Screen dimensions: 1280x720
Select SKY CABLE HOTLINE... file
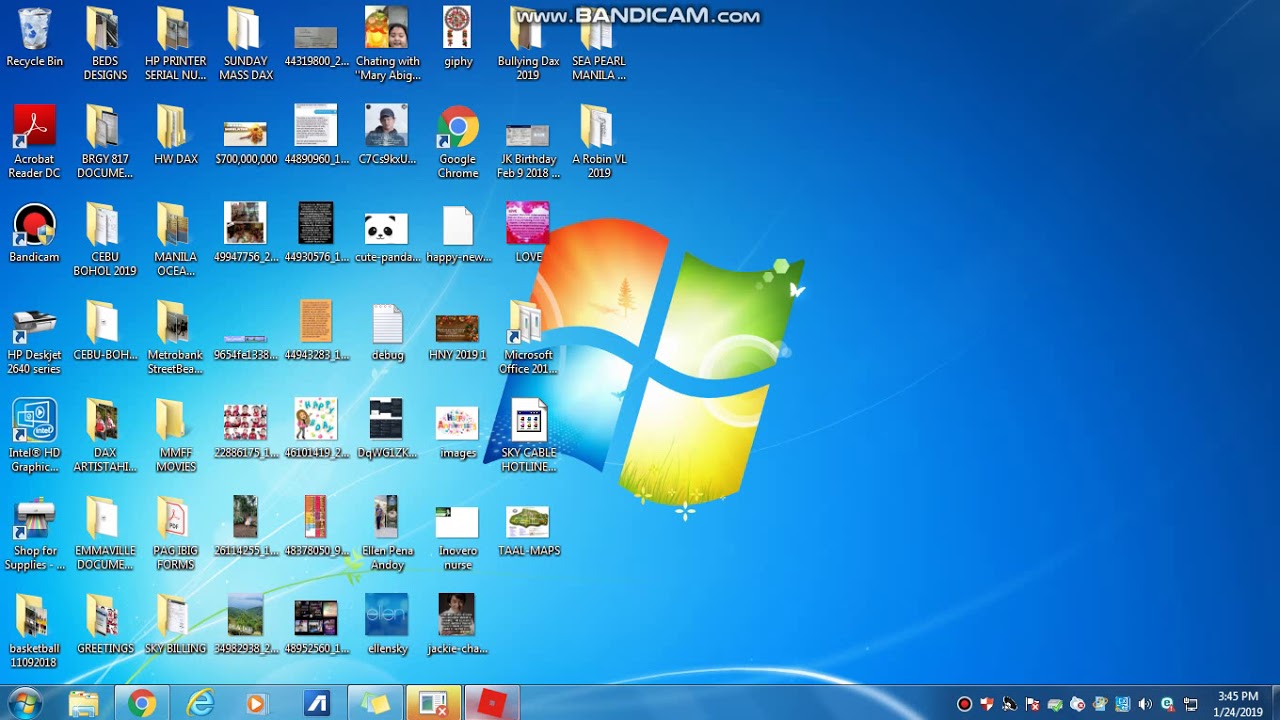point(528,436)
